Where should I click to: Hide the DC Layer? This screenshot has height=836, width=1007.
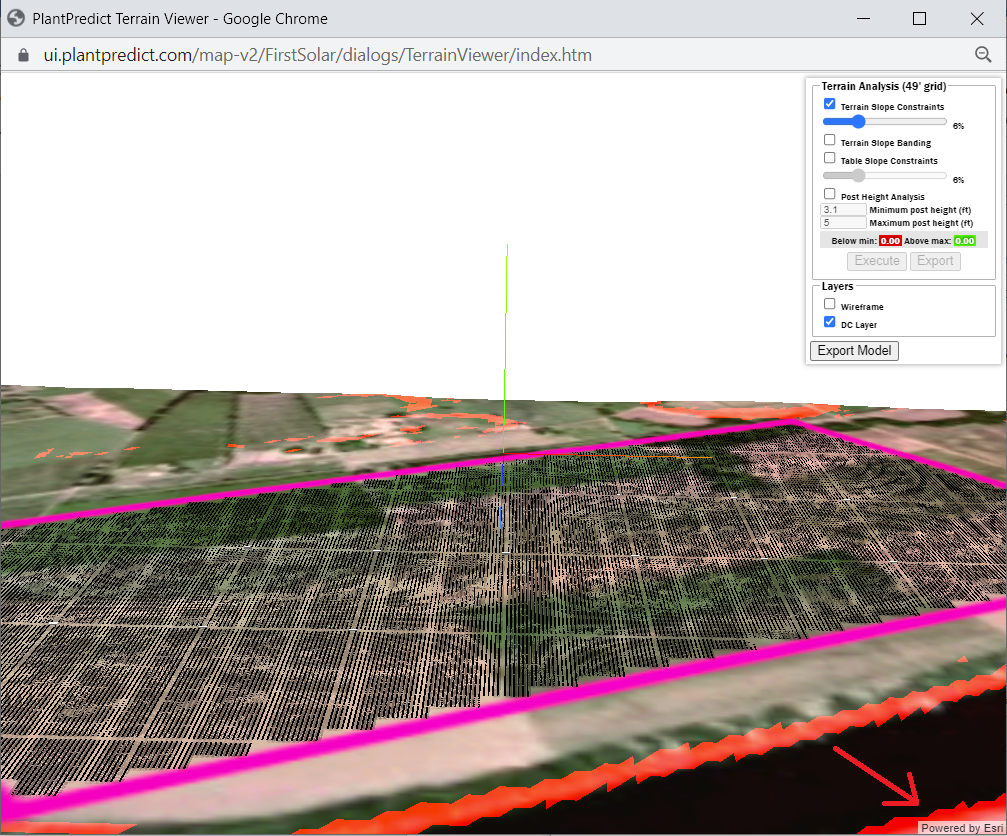pos(829,322)
